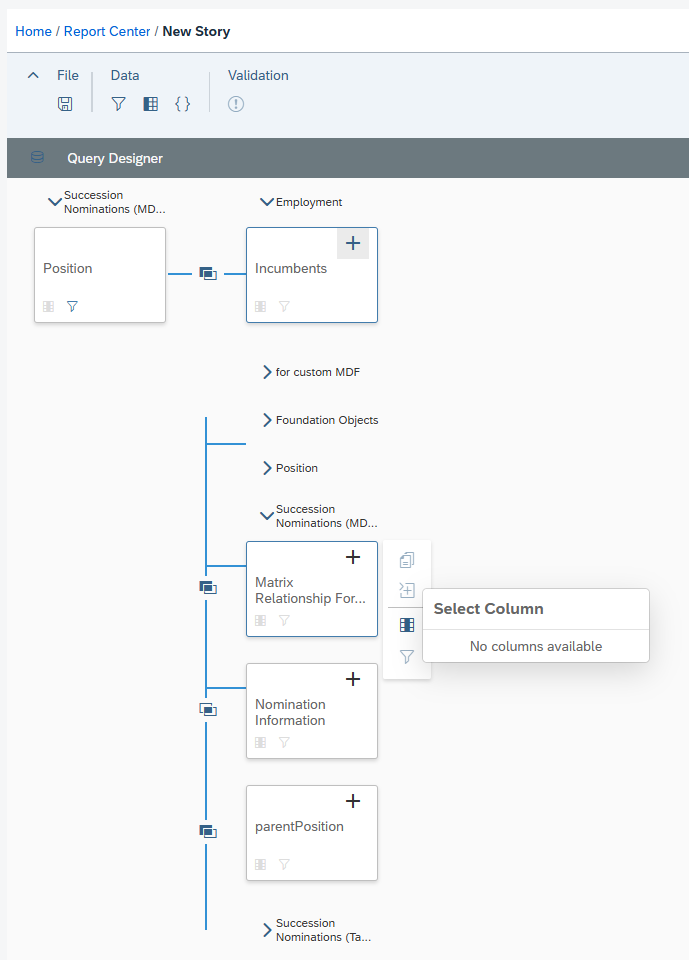This screenshot has height=960, width=689.
Task: Click the filter icon in parentPosition card
Action: [x=284, y=864]
